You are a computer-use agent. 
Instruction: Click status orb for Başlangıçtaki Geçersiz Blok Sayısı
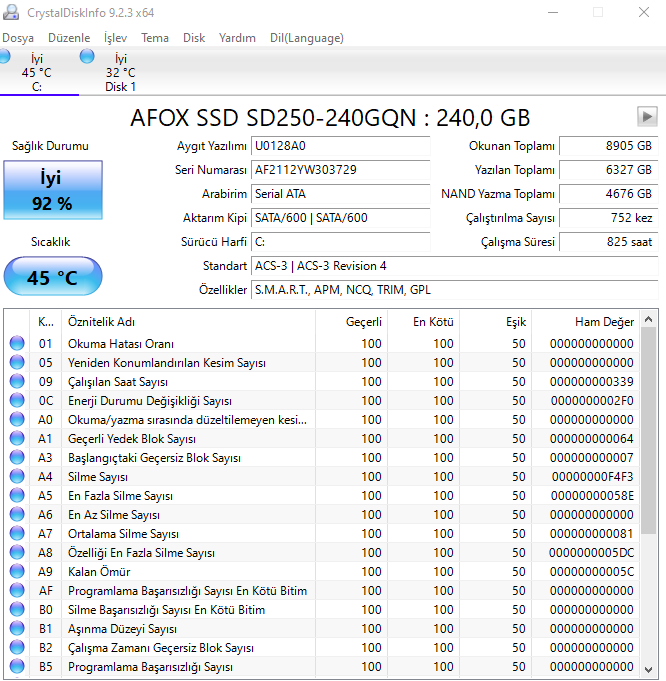(17, 457)
